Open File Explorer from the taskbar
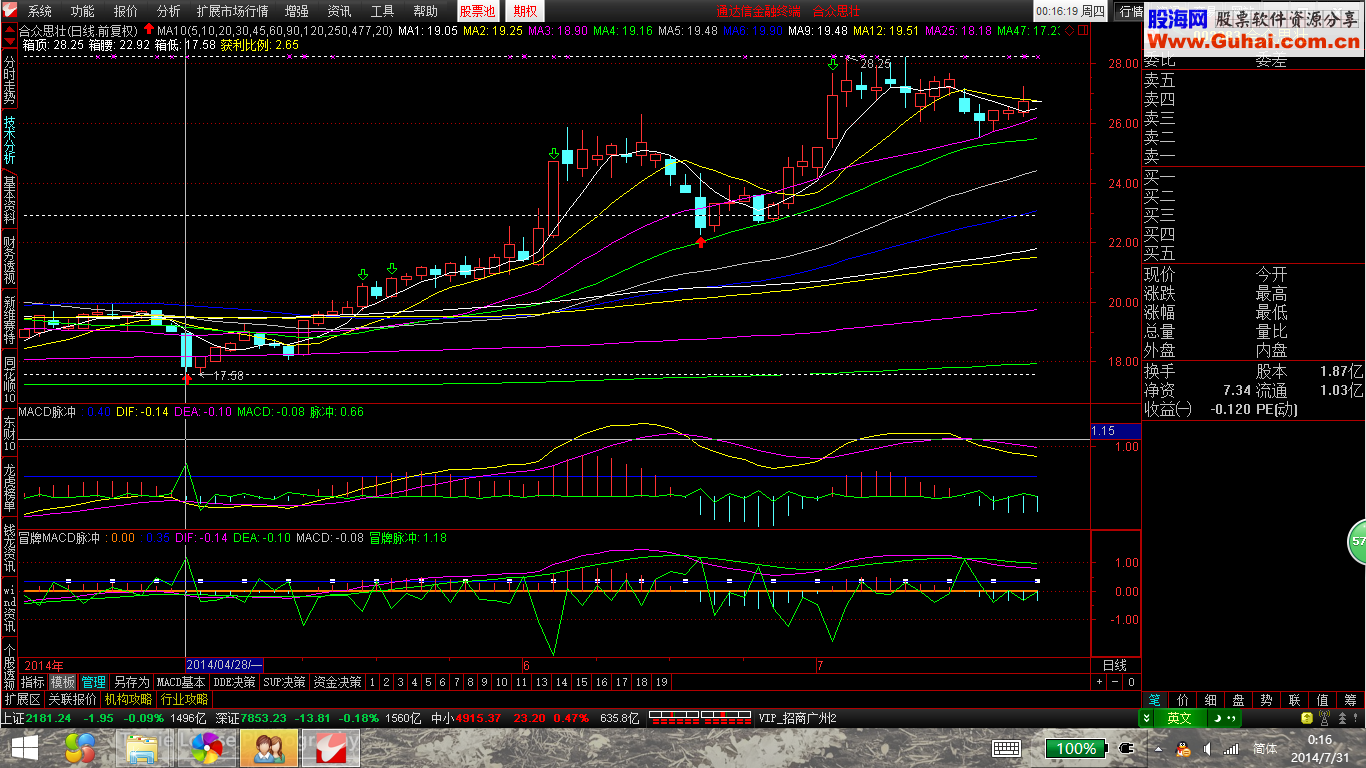This screenshot has width=1366, height=768. coord(143,748)
